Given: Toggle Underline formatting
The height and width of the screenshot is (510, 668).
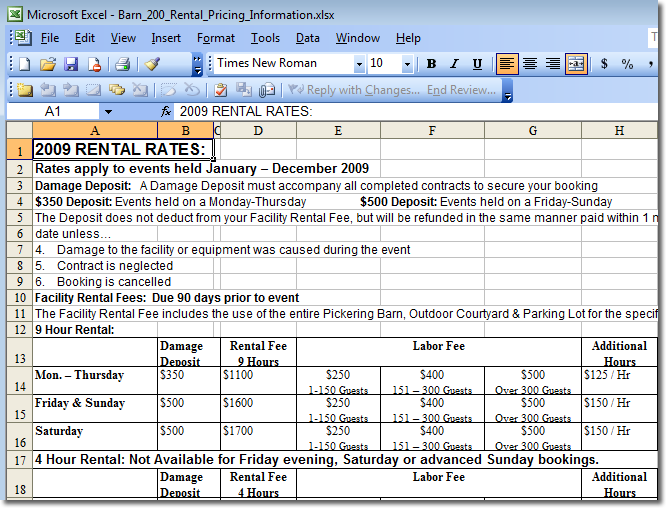Looking at the screenshot, I should point(477,64).
